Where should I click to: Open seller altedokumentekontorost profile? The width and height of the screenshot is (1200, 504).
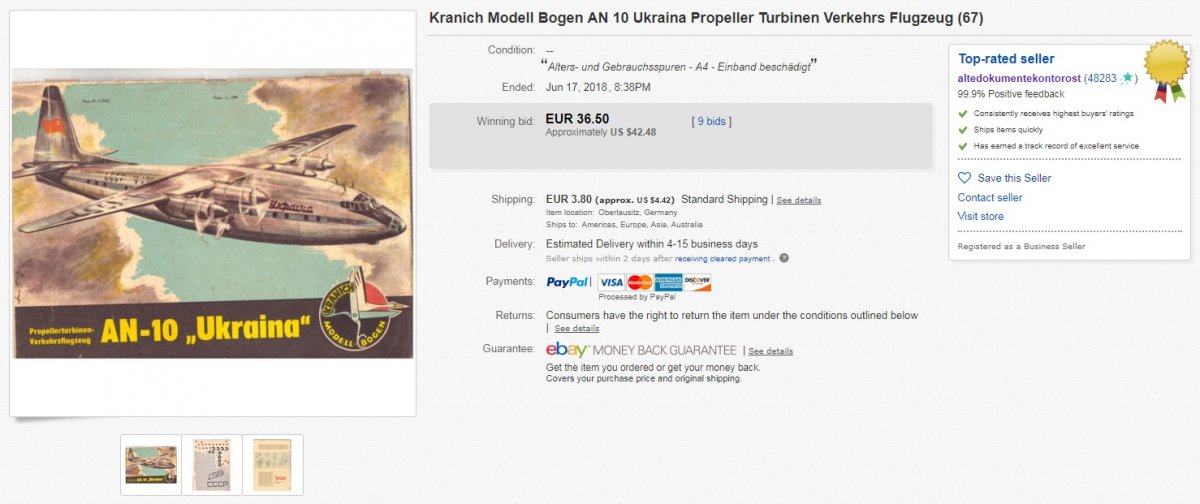tap(1019, 77)
